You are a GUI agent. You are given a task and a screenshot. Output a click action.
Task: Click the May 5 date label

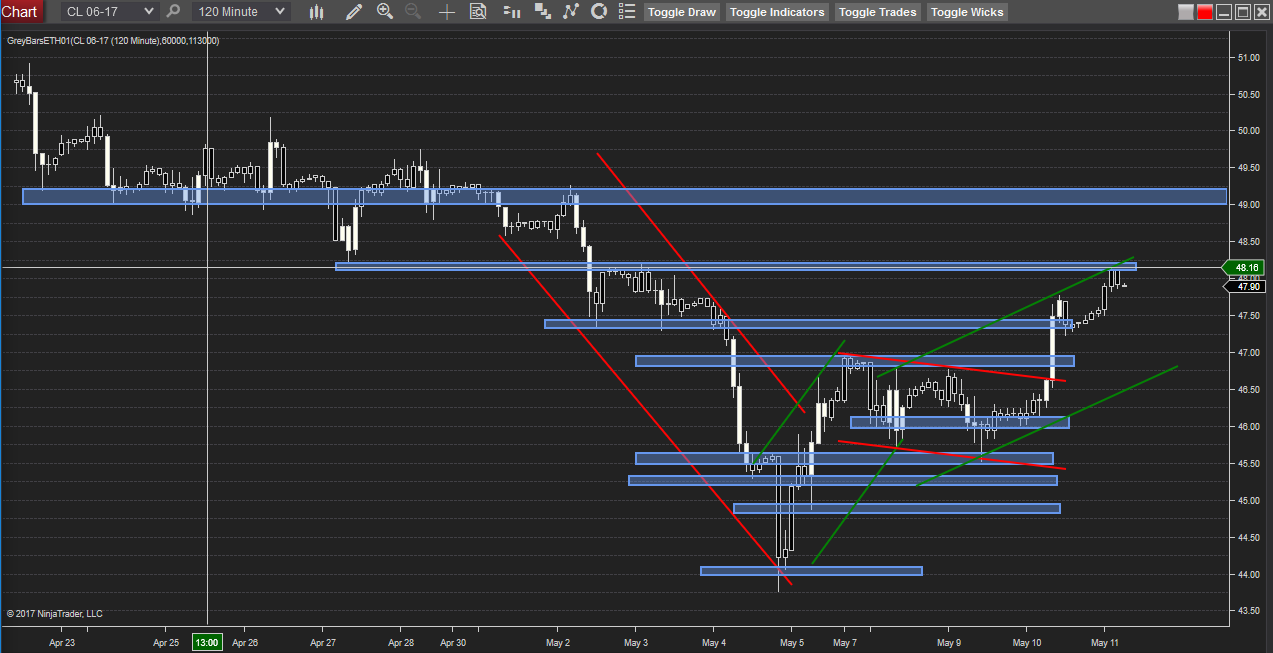click(792, 643)
